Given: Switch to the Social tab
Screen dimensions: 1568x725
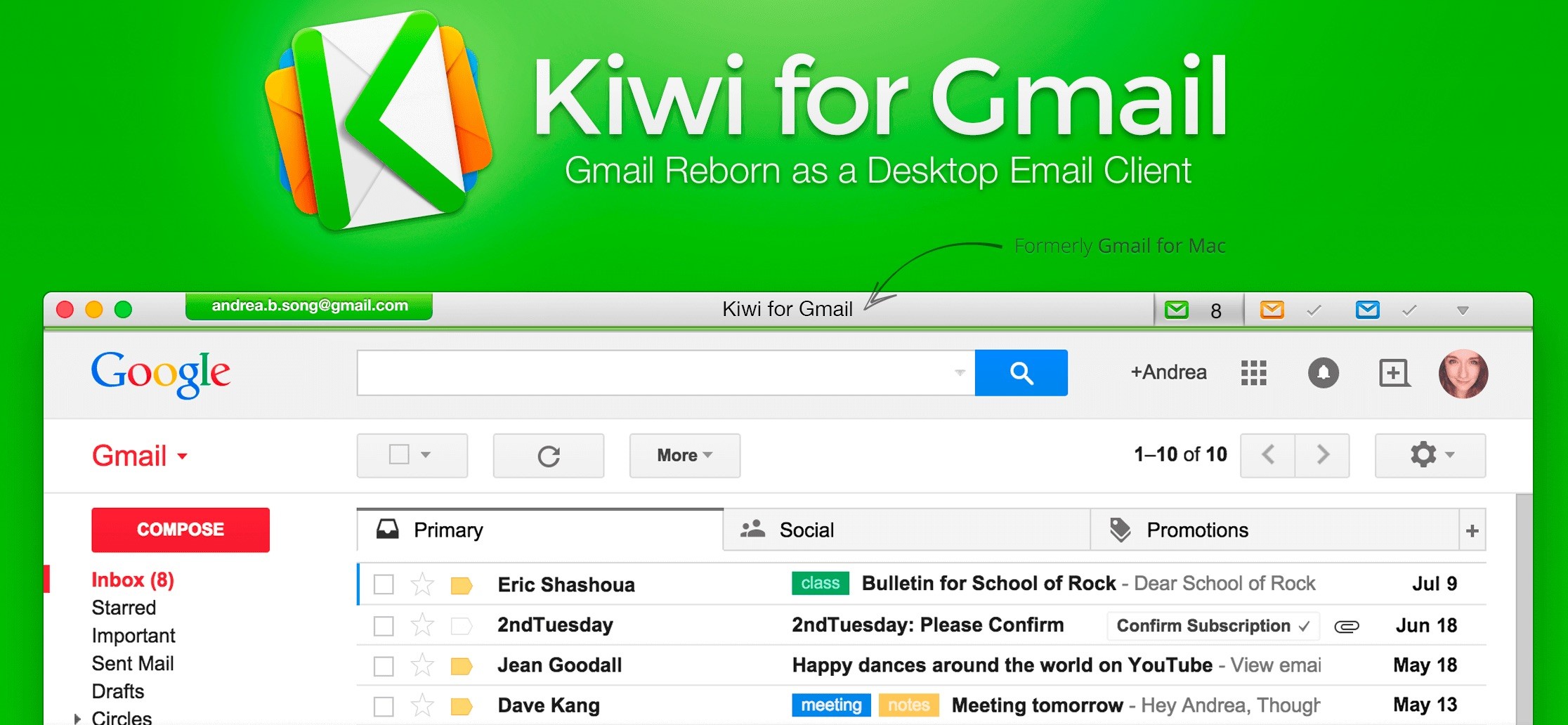Looking at the screenshot, I should [907, 530].
